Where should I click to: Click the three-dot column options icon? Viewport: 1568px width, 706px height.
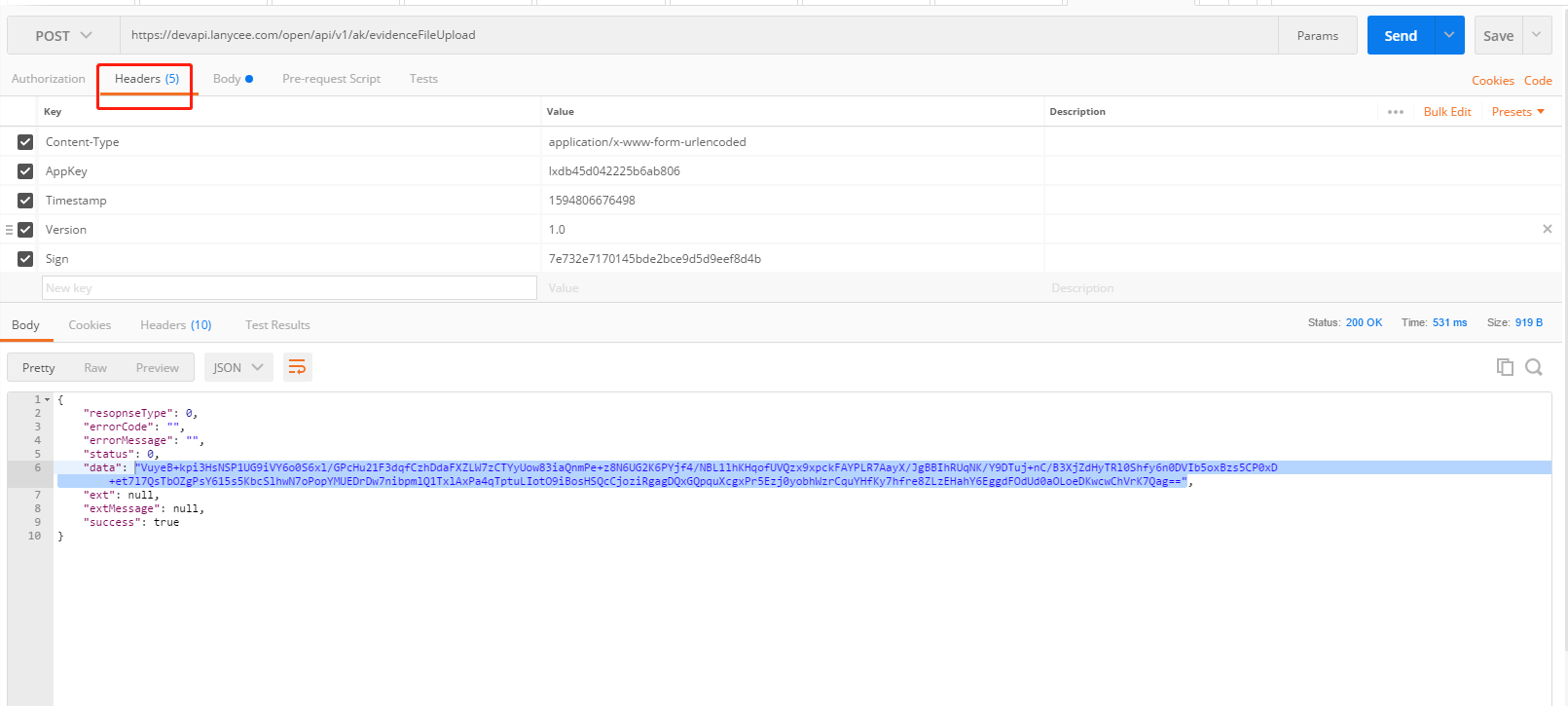(x=1395, y=112)
